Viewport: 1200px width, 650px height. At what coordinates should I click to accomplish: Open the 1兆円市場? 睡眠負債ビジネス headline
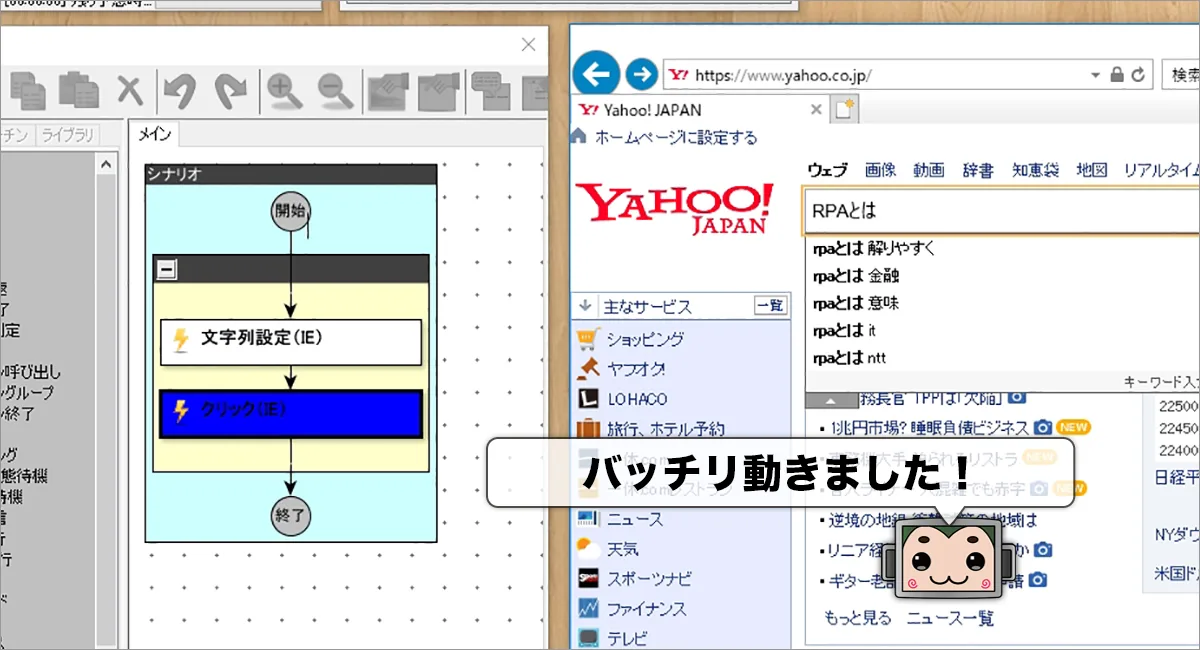[x=929, y=428]
